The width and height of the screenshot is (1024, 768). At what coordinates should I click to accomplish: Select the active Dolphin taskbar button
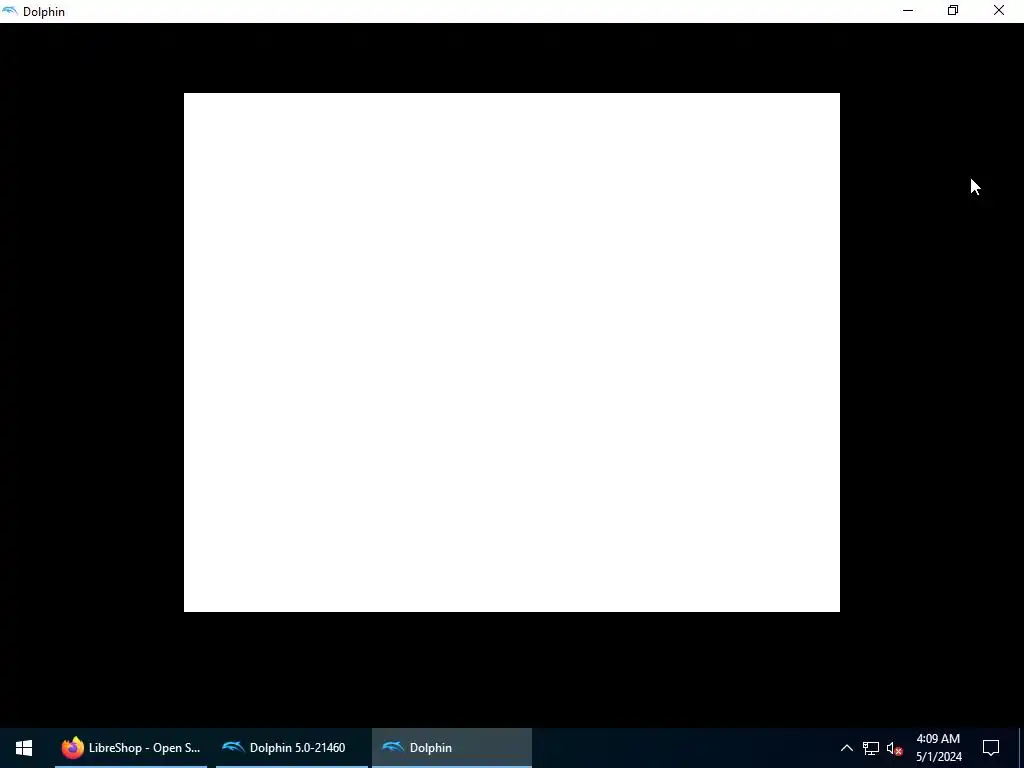pyautogui.click(x=452, y=748)
